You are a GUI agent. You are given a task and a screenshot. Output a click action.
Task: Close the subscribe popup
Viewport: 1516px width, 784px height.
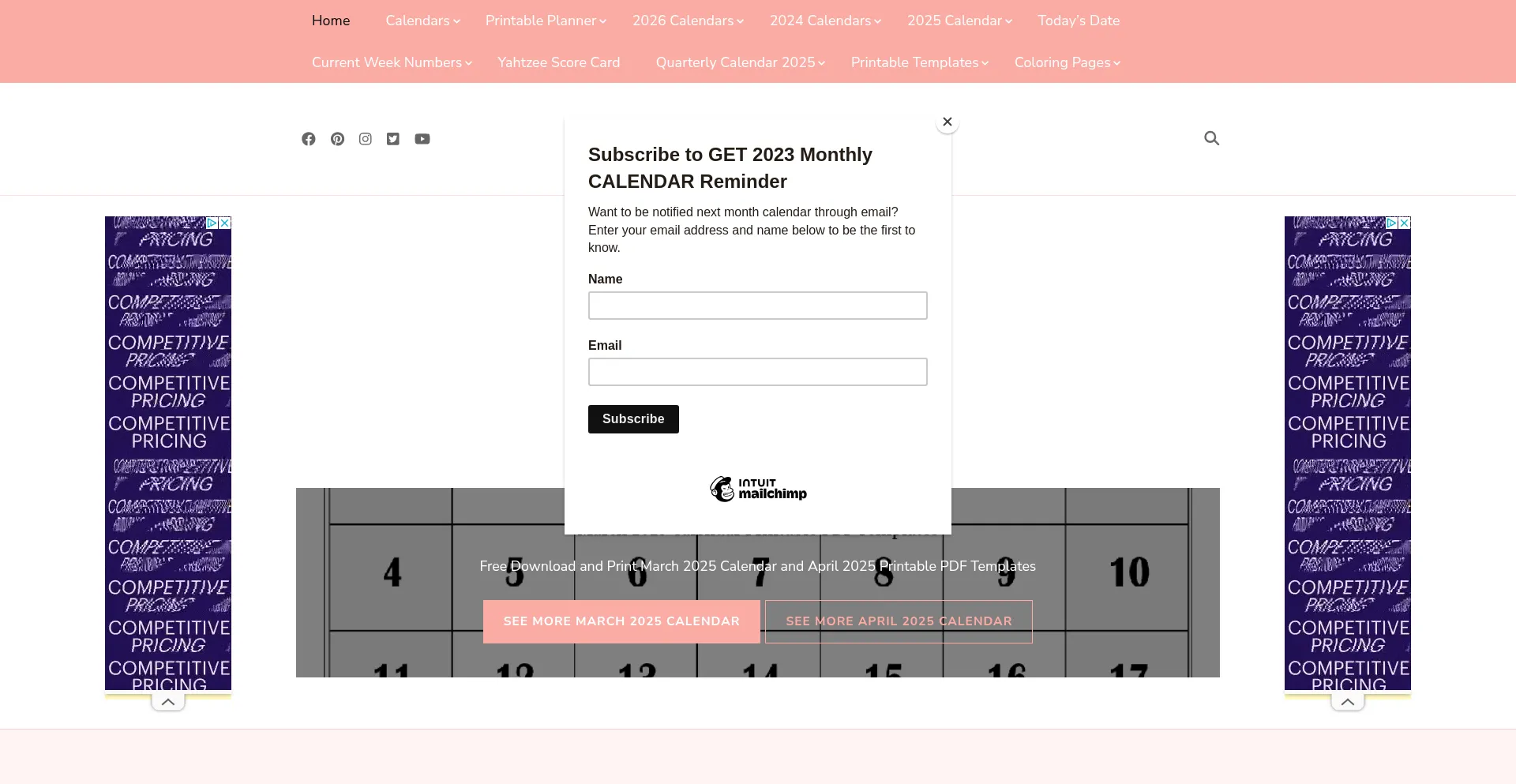click(947, 122)
